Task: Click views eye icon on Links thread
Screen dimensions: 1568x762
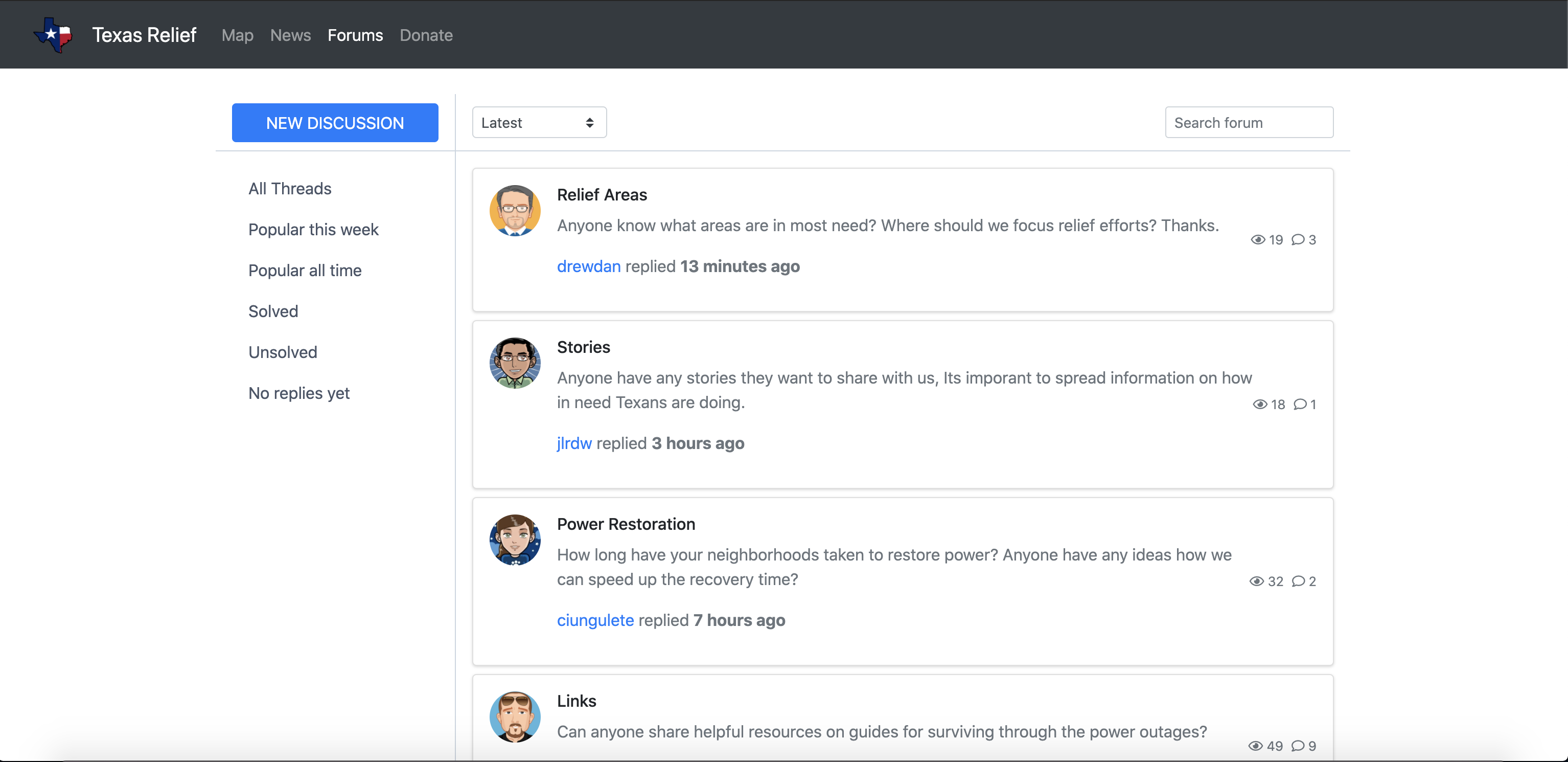Action: coord(1255,746)
